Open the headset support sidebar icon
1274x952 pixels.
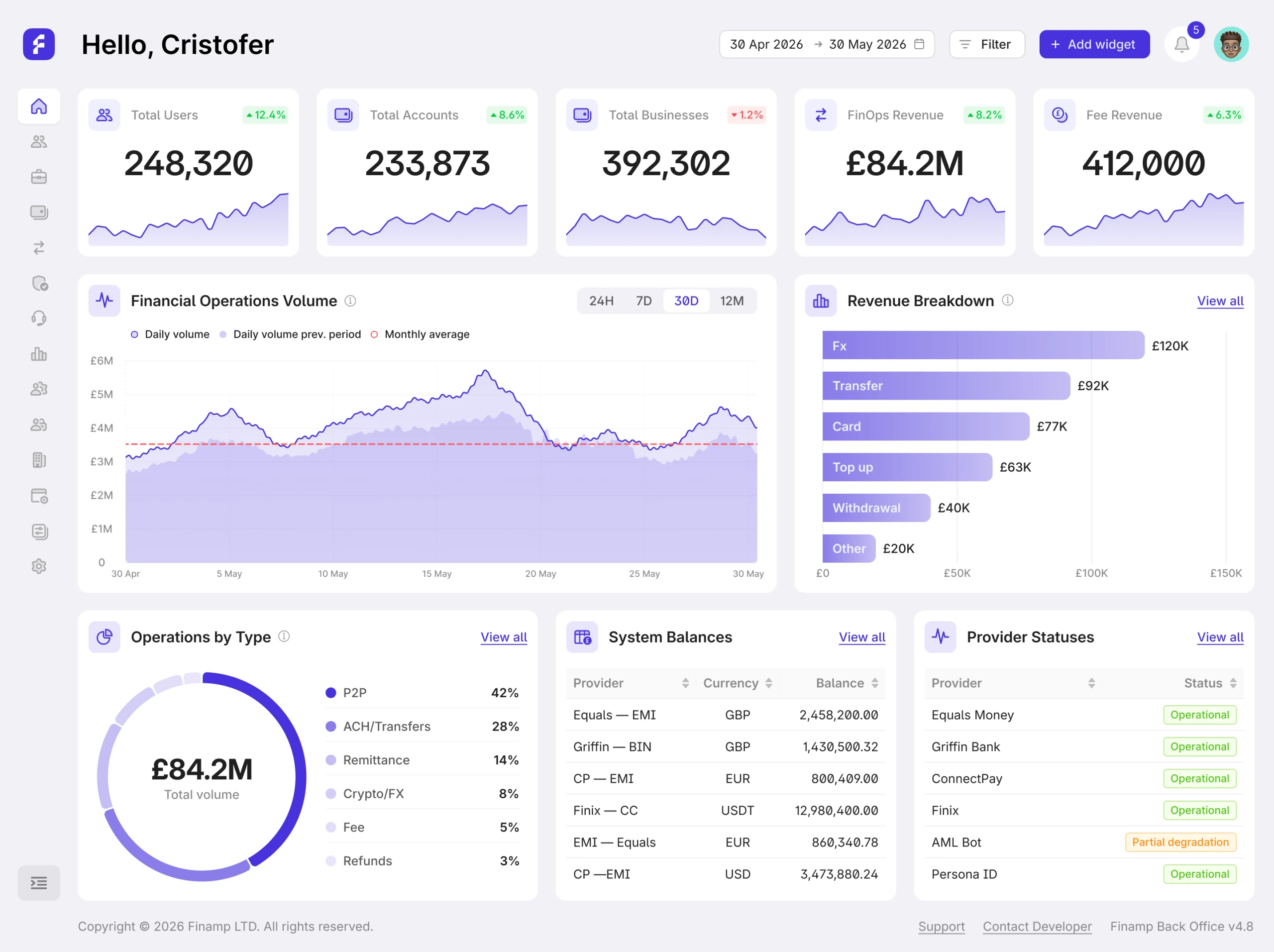(39, 318)
